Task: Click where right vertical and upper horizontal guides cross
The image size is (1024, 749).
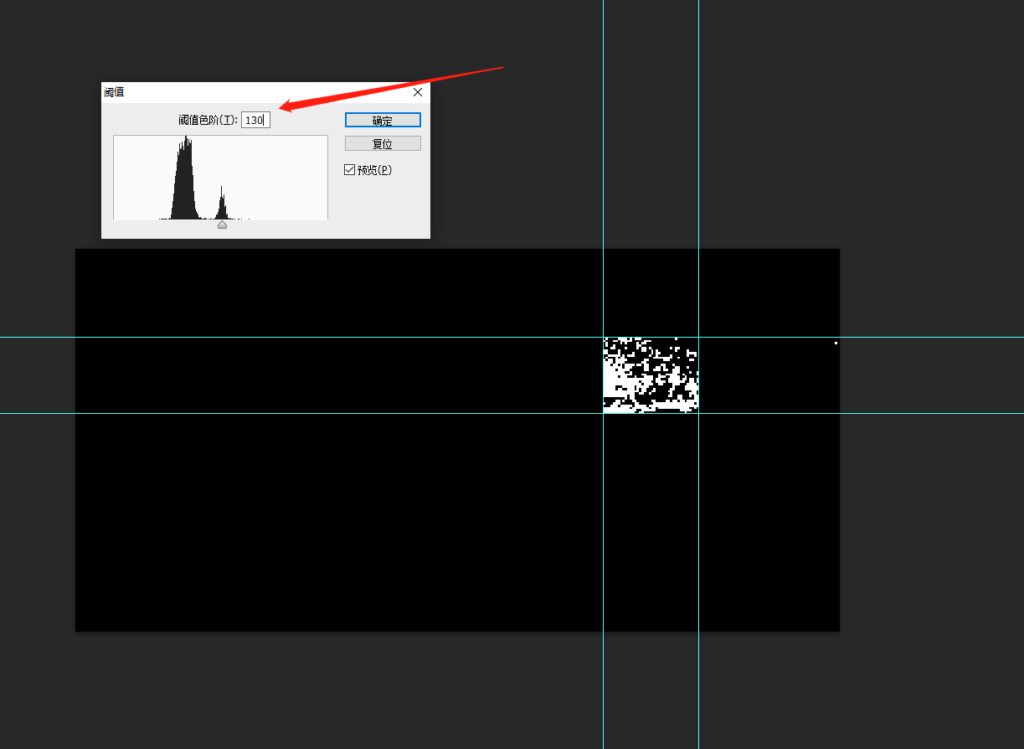Action: [698, 337]
